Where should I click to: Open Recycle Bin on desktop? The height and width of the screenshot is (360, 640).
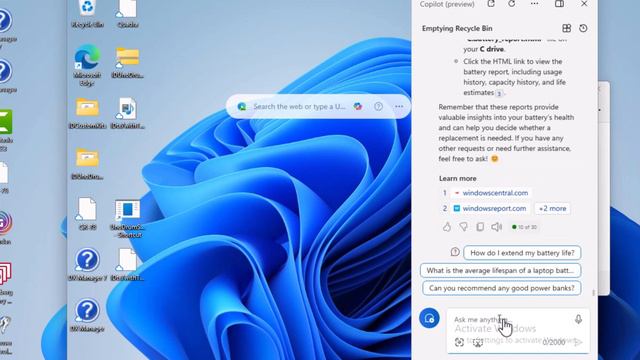[x=87, y=13]
